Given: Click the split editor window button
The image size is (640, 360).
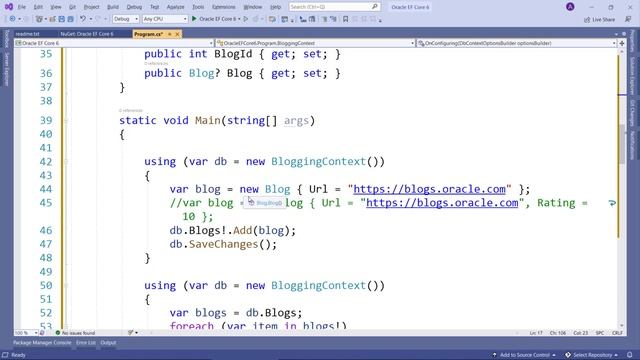Looking at the screenshot, I should [622, 43].
